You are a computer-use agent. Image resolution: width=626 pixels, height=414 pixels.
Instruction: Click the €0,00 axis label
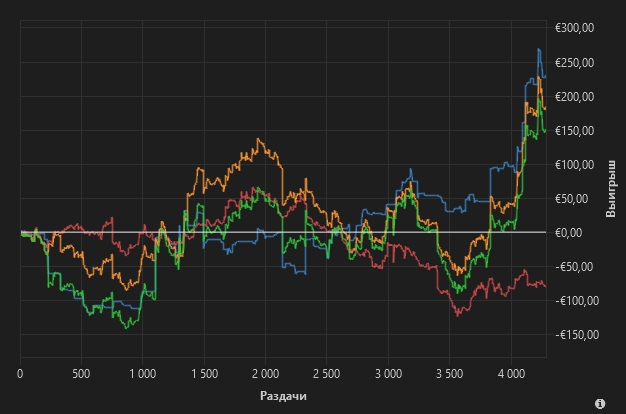tap(569, 232)
